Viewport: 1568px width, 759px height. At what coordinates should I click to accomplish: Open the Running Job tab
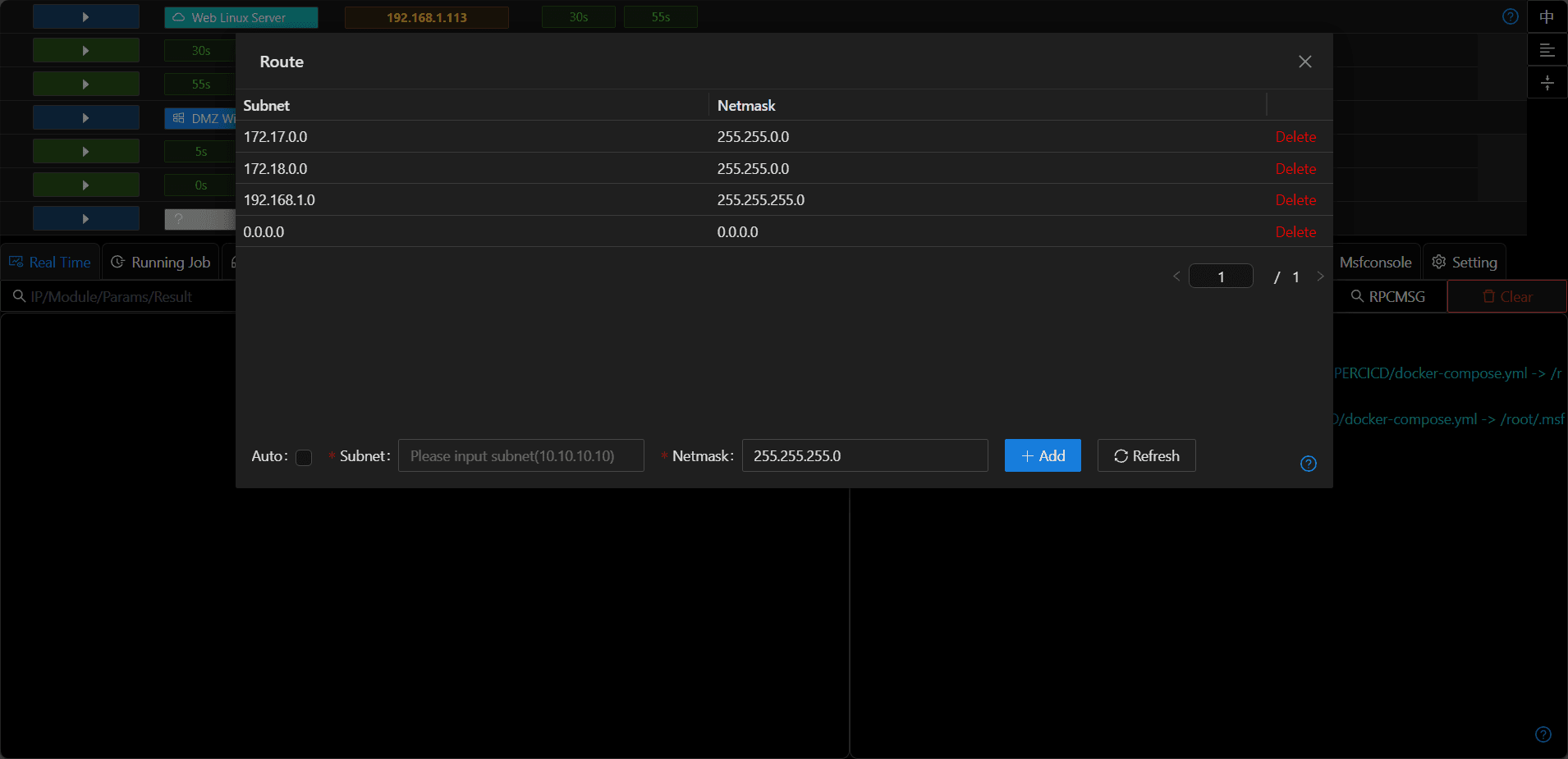tap(161, 262)
